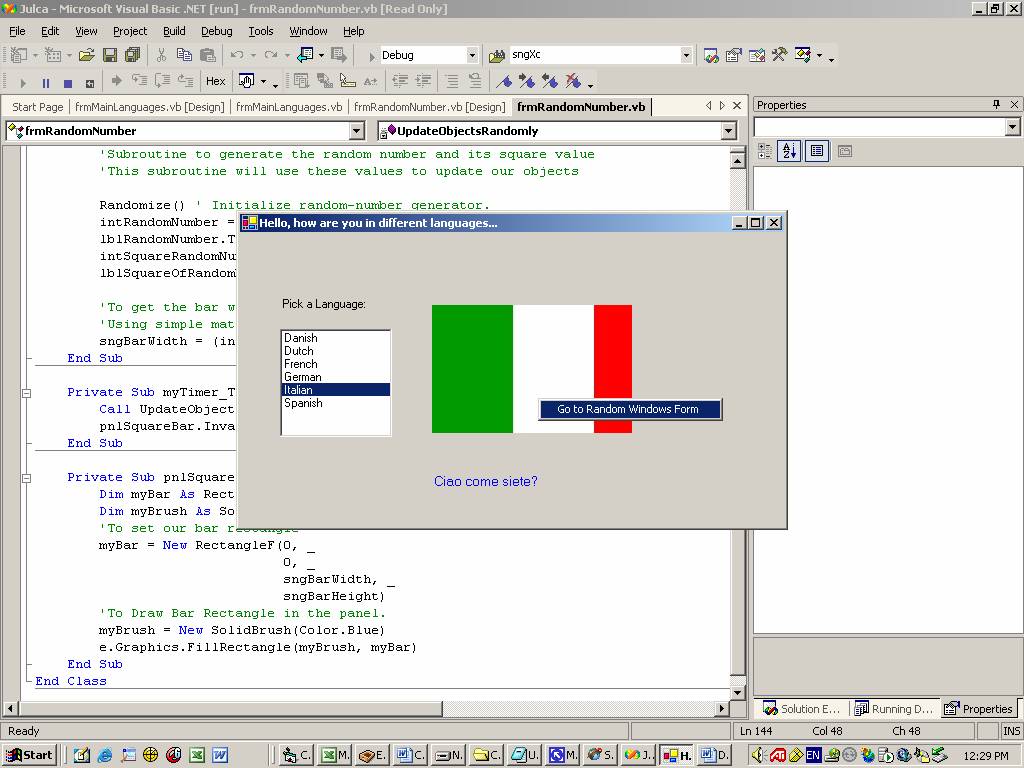This screenshot has height=768, width=1024.
Task: Click Go to Random Windows Form button
Action: click(629, 409)
